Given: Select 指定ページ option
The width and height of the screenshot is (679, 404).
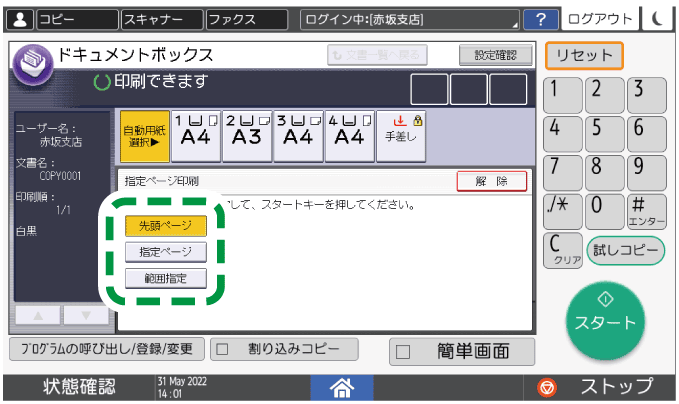Looking at the screenshot, I should (166, 252).
